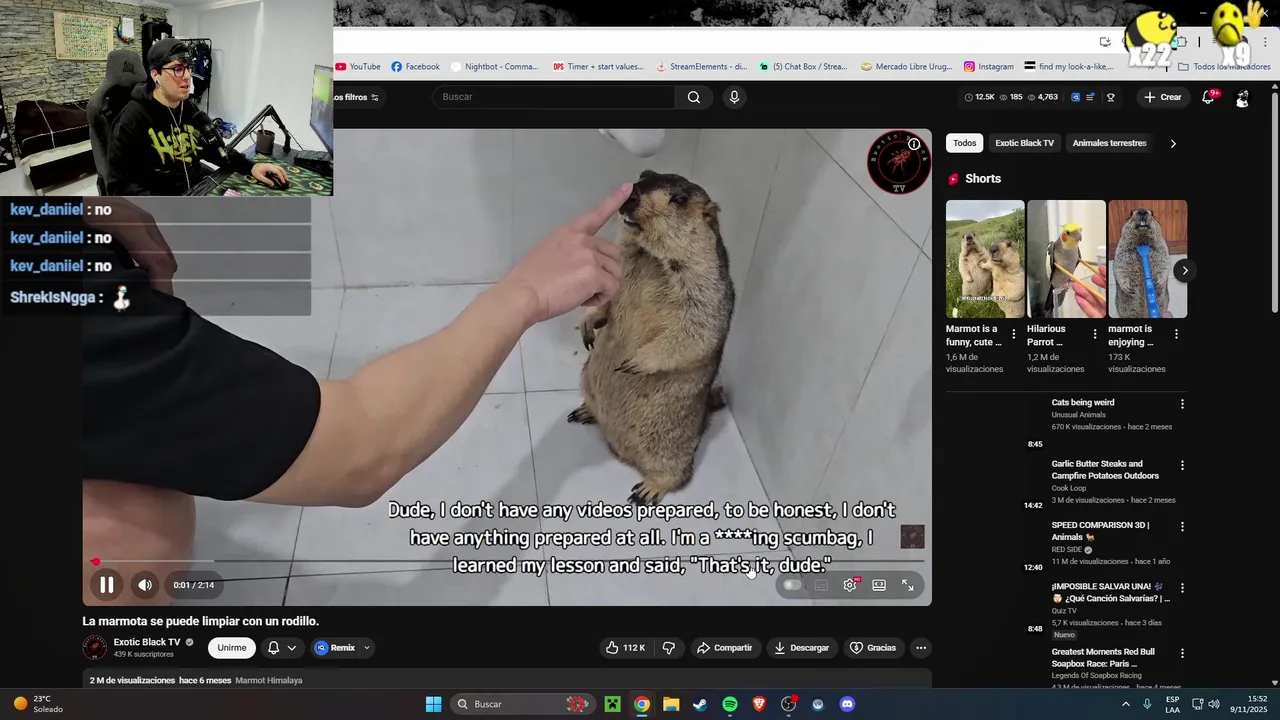Open the 'Marmot is a funny, cute' short thumbnail

point(985,259)
